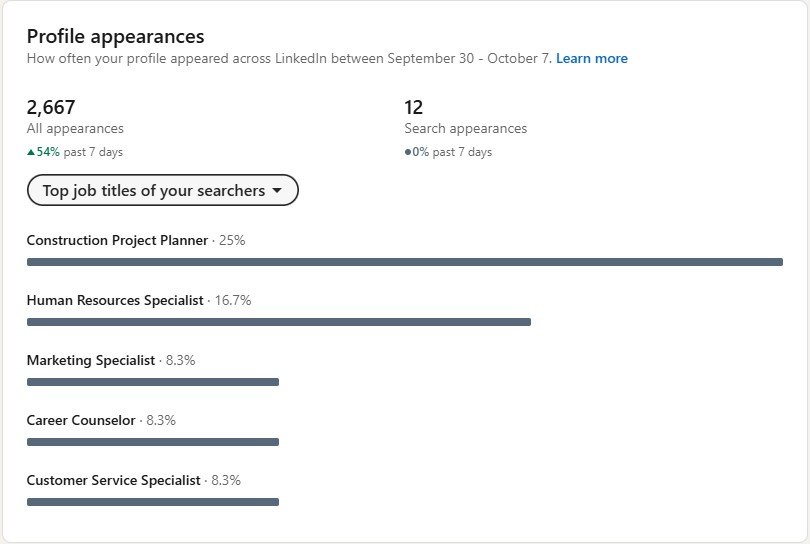810x544 pixels.
Task: Click the Marketing Specialist bar
Action: [152, 382]
